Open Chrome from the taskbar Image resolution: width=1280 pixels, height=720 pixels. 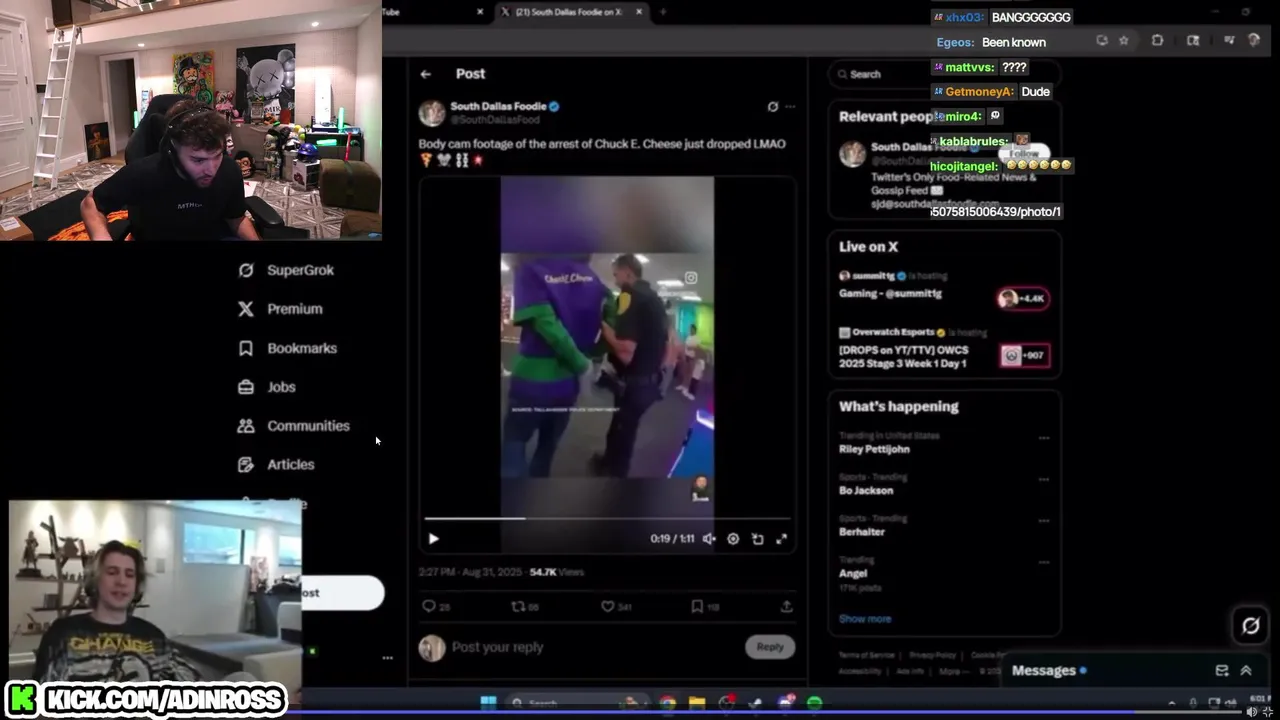tap(667, 703)
